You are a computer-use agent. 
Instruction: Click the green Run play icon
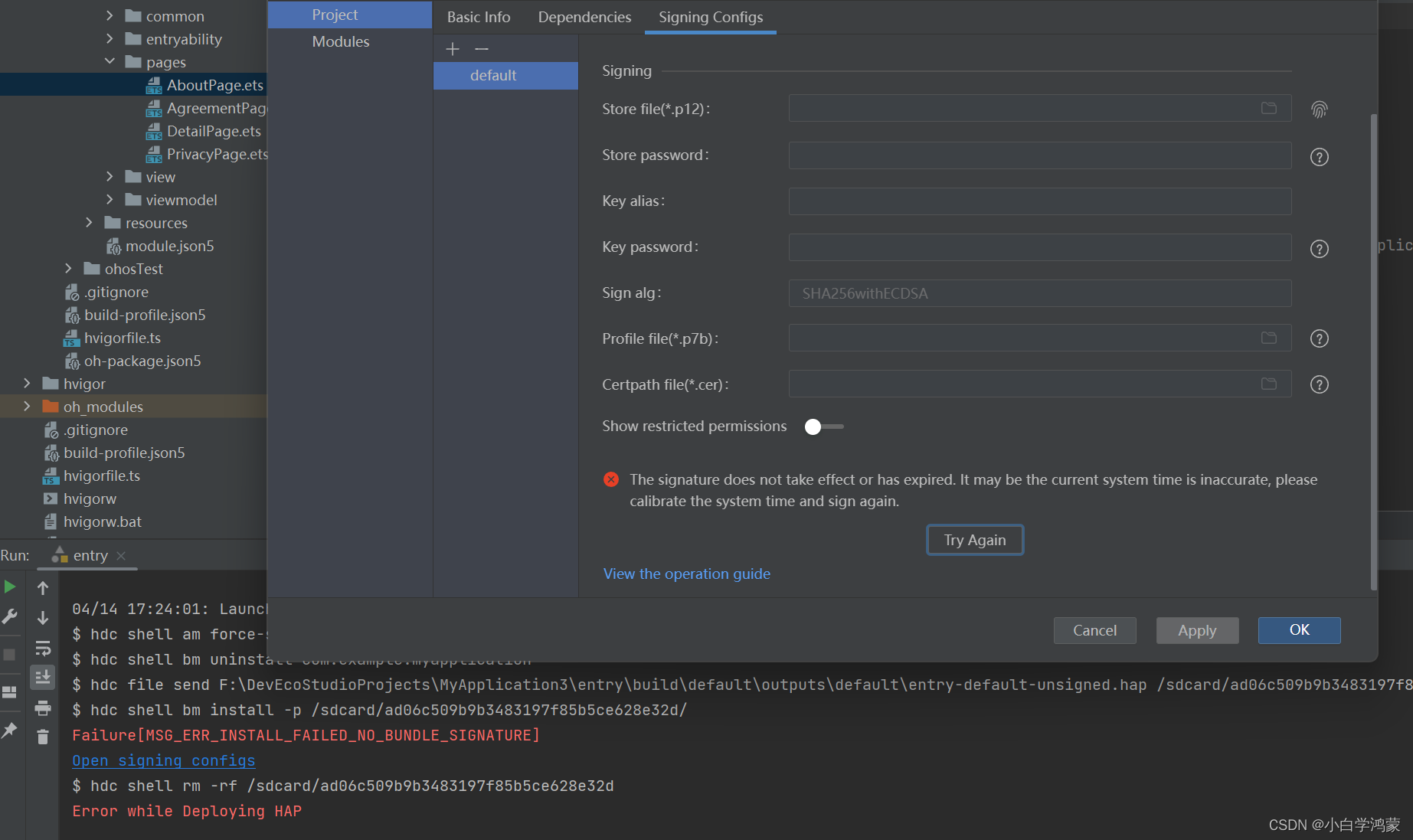tap(10, 587)
